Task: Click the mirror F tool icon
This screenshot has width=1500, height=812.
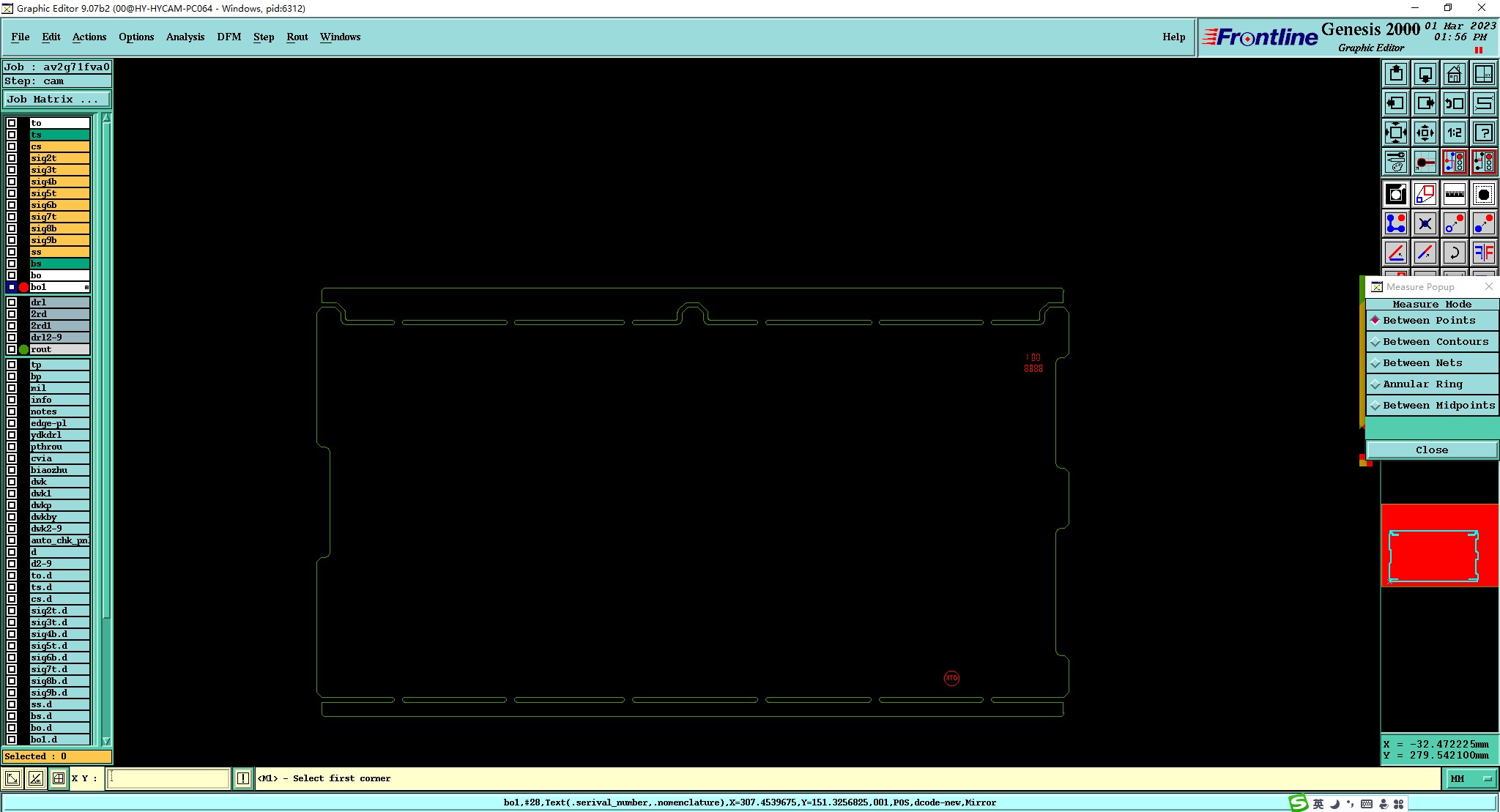Action: [1483, 253]
